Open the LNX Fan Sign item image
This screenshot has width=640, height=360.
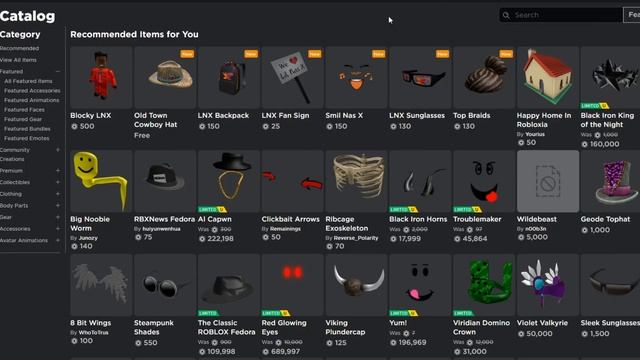pos(292,77)
